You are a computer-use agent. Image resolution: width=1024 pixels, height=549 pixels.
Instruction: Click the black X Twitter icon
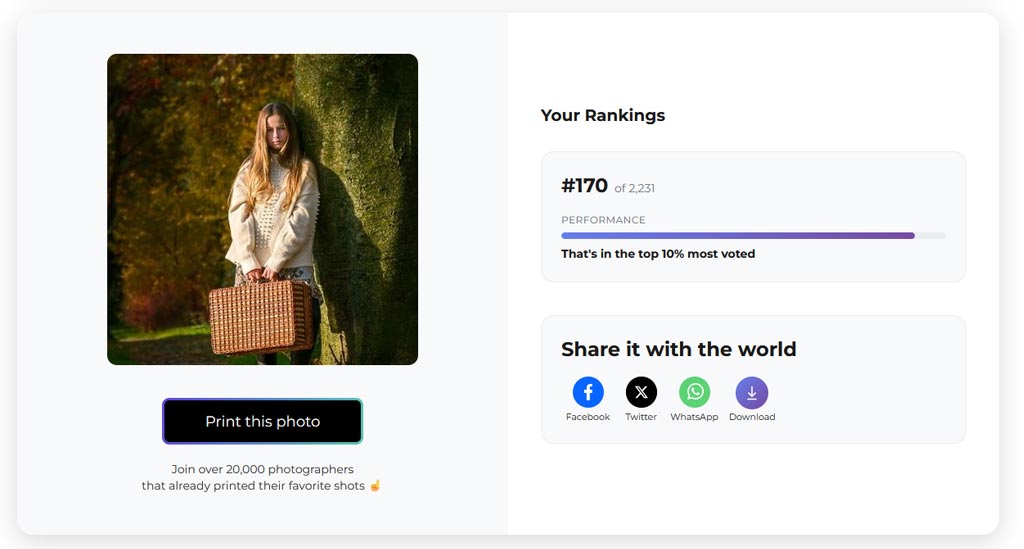641,392
